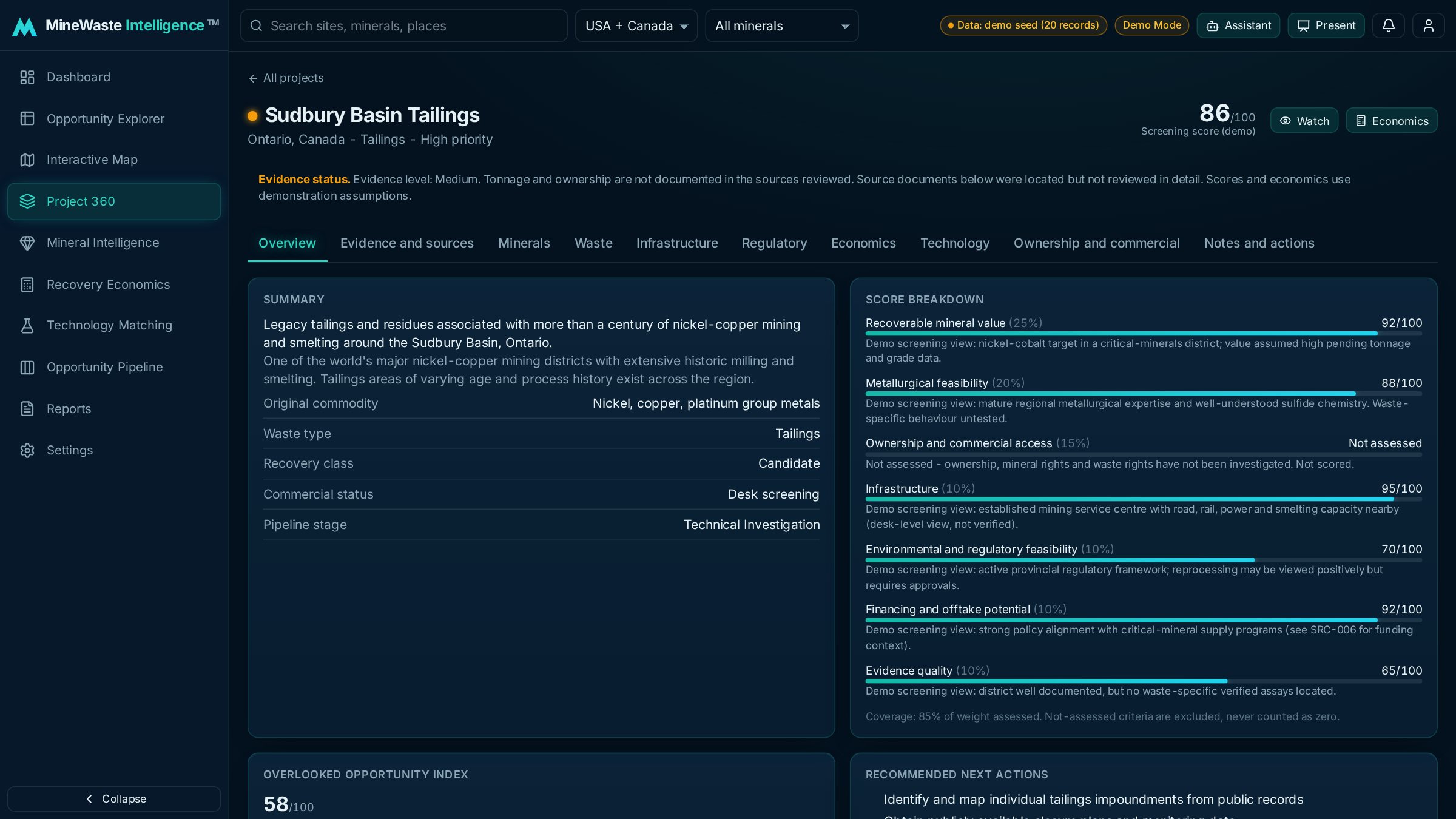Image resolution: width=1456 pixels, height=819 pixels.
Task: Click the Economics button near score
Action: [x=1392, y=121]
